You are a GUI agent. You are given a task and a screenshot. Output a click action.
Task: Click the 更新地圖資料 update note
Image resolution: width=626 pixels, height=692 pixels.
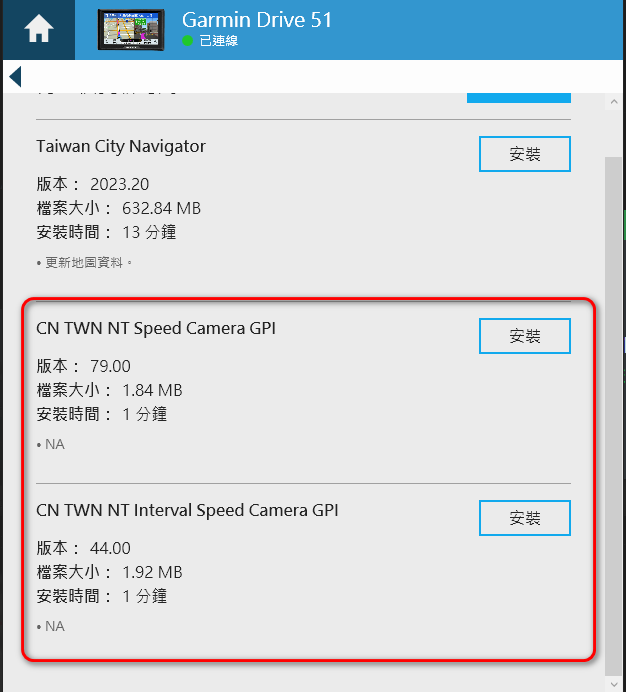(x=84, y=263)
